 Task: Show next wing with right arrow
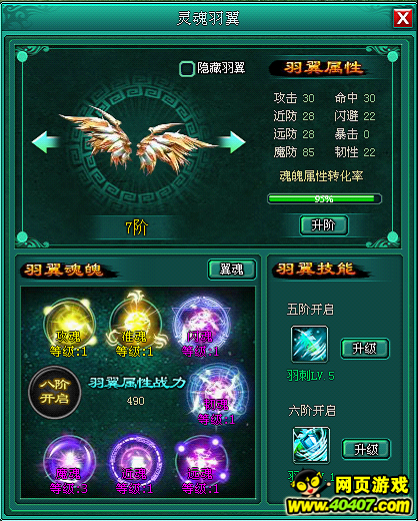[x=232, y=142]
